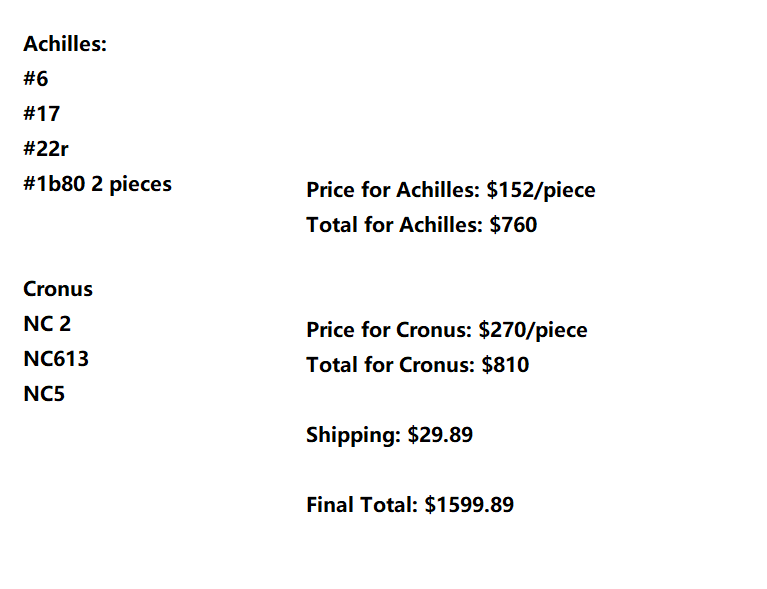Click the '$760' total amount
Image resolution: width=767 pixels, height=589 pixels.
513,225
